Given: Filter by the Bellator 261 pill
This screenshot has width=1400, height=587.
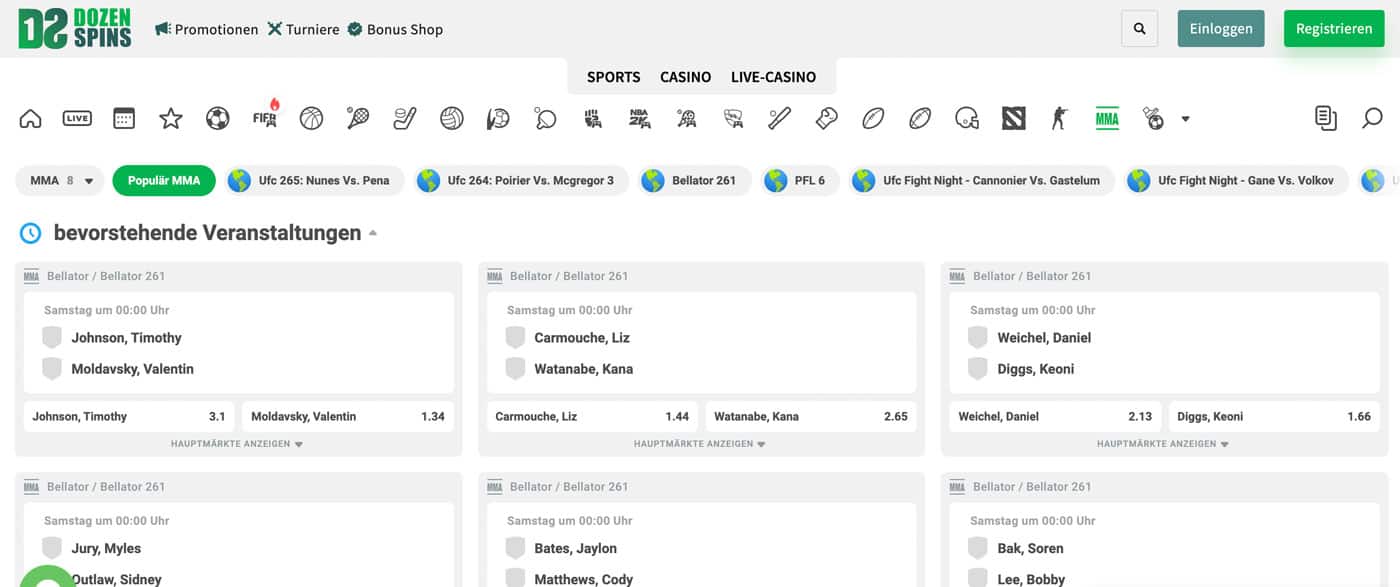Looking at the screenshot, I should click(694, 181).
